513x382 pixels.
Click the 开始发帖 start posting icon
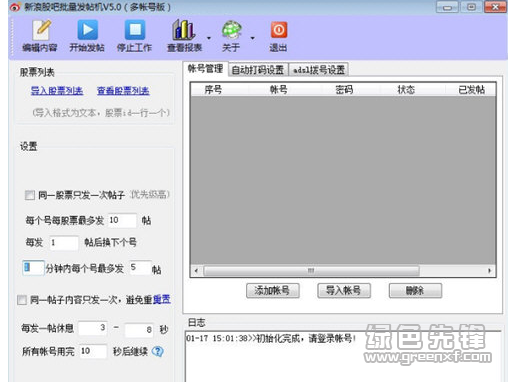tap(87, 30)
